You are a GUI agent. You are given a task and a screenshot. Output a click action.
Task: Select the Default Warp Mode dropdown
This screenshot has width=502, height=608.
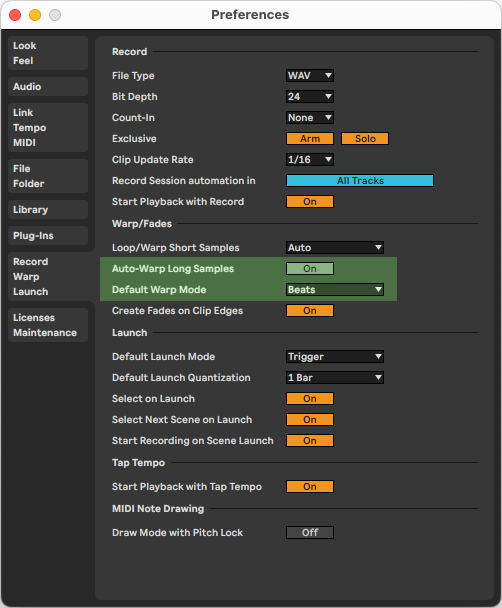pos(335,289)
